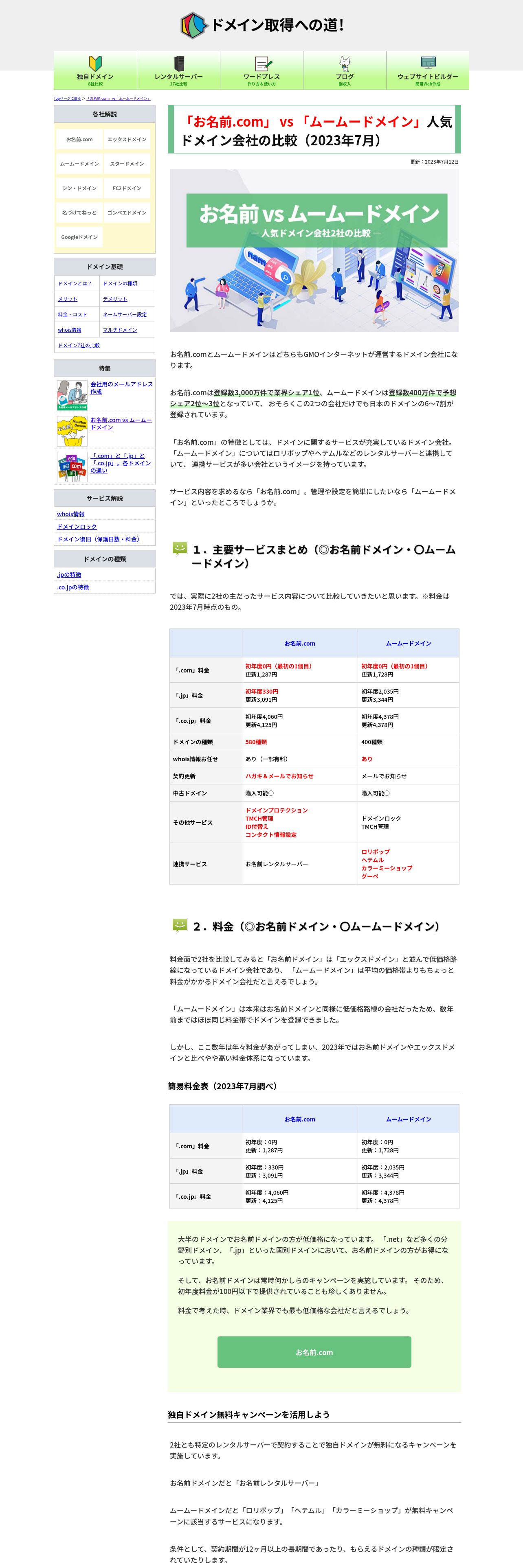The image size is (523, 1568).
Task: Click the 会社用のメールアドレス作成 thumbnail
Action: point(73,395)
